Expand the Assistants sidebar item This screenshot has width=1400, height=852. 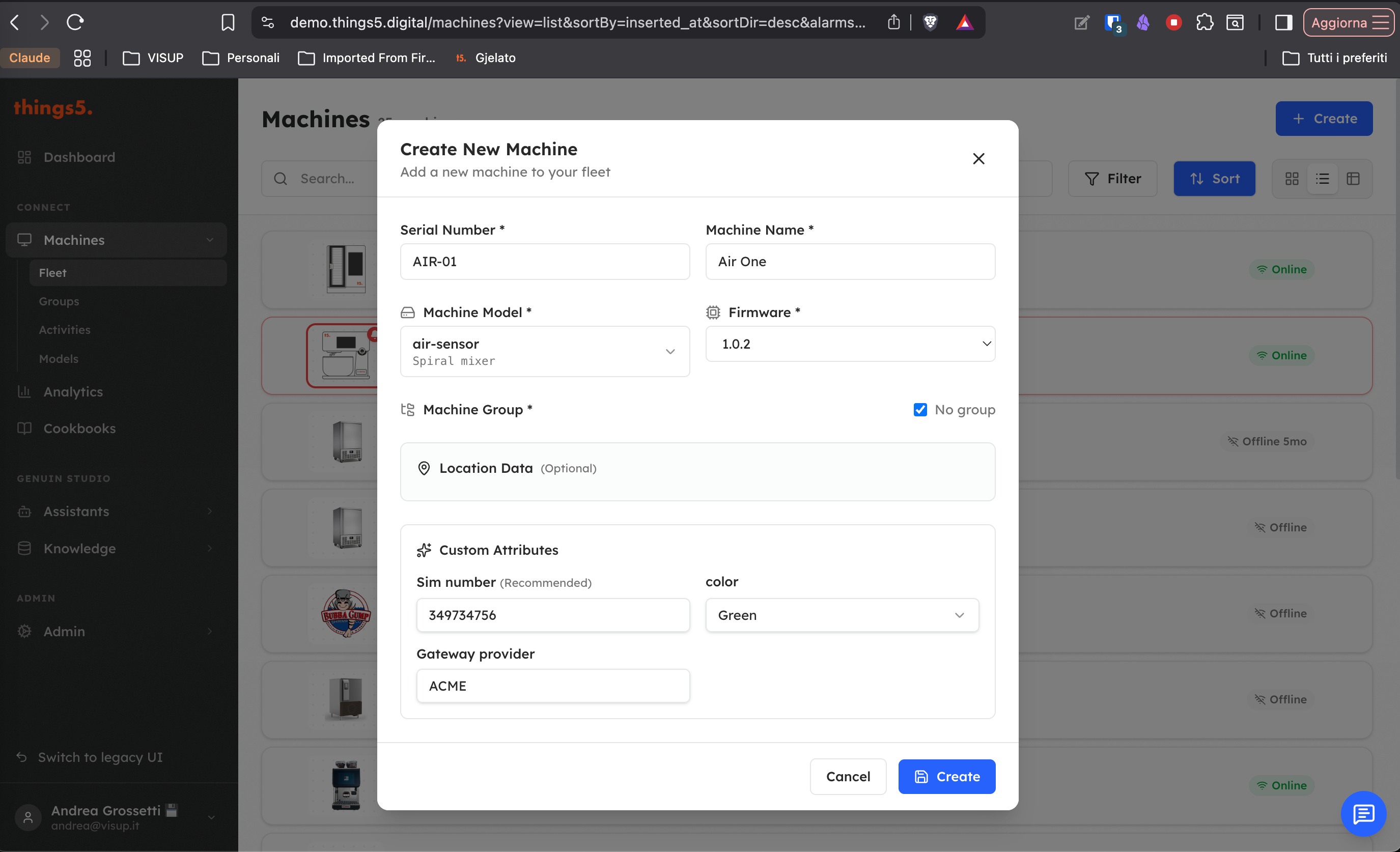116,511
